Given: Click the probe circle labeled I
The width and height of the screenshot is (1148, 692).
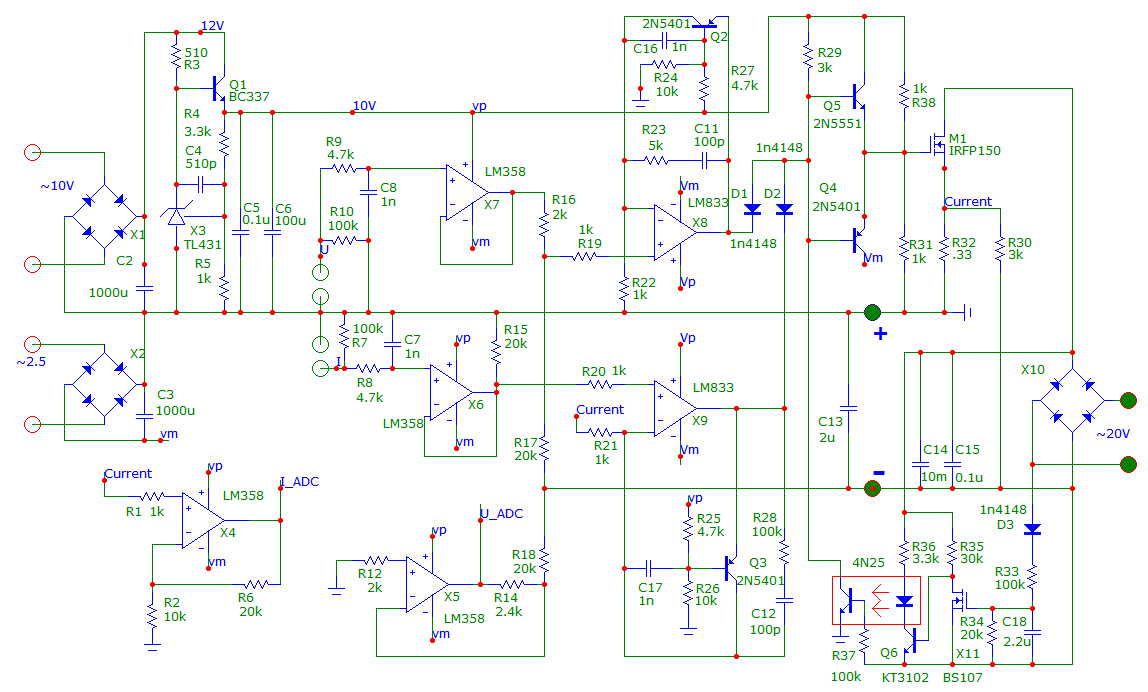Looking at the screenshot, I should [320, 368].
